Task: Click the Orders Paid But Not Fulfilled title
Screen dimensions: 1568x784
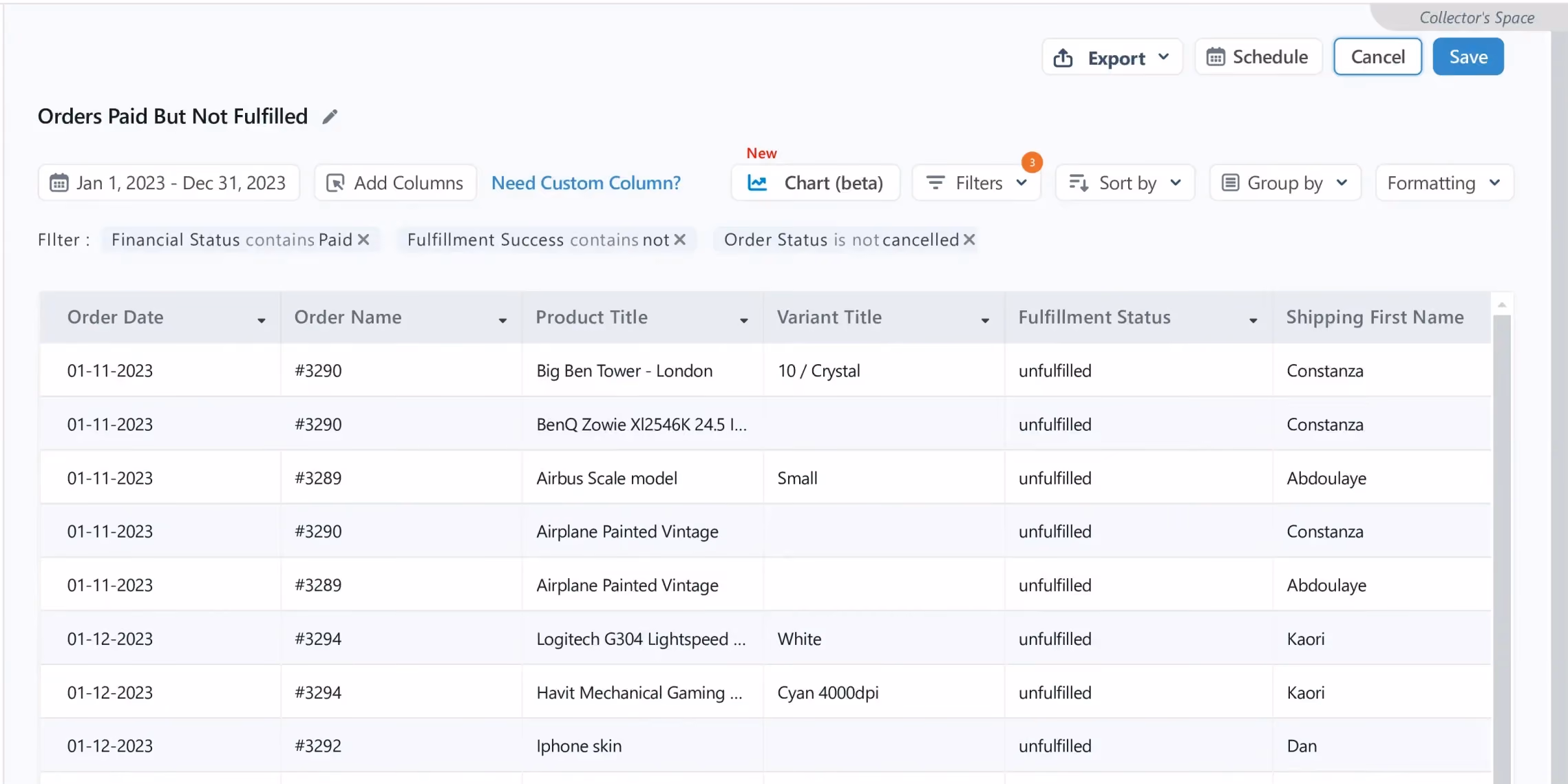Action: pyautogui.click(x=173, y=116)
